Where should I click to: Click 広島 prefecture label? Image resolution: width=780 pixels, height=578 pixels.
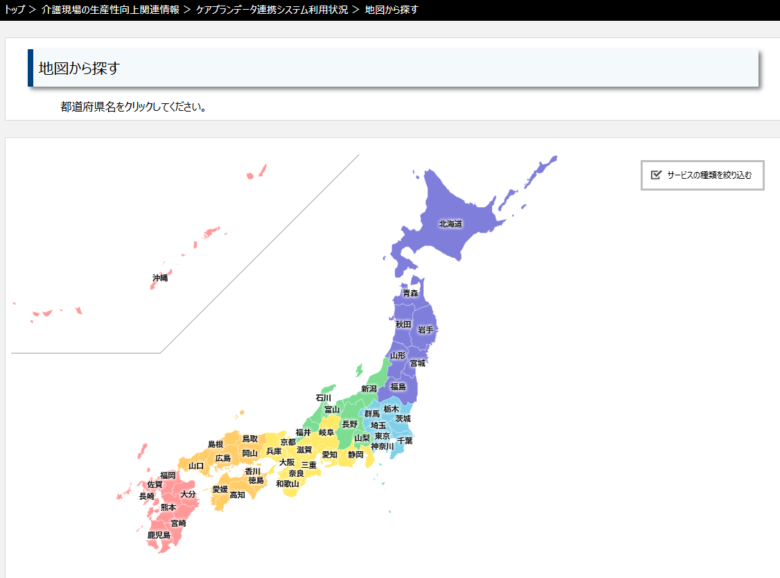(x=222, y=458)
